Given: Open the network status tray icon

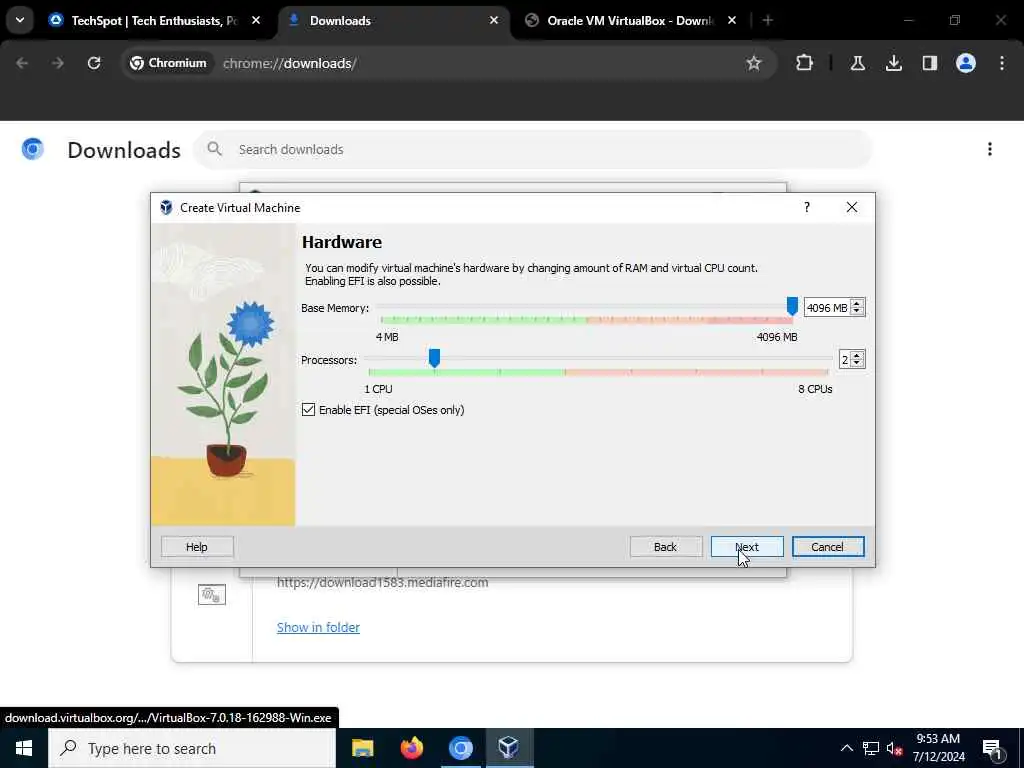Looking at the screenshot, I should click(871, 748).
